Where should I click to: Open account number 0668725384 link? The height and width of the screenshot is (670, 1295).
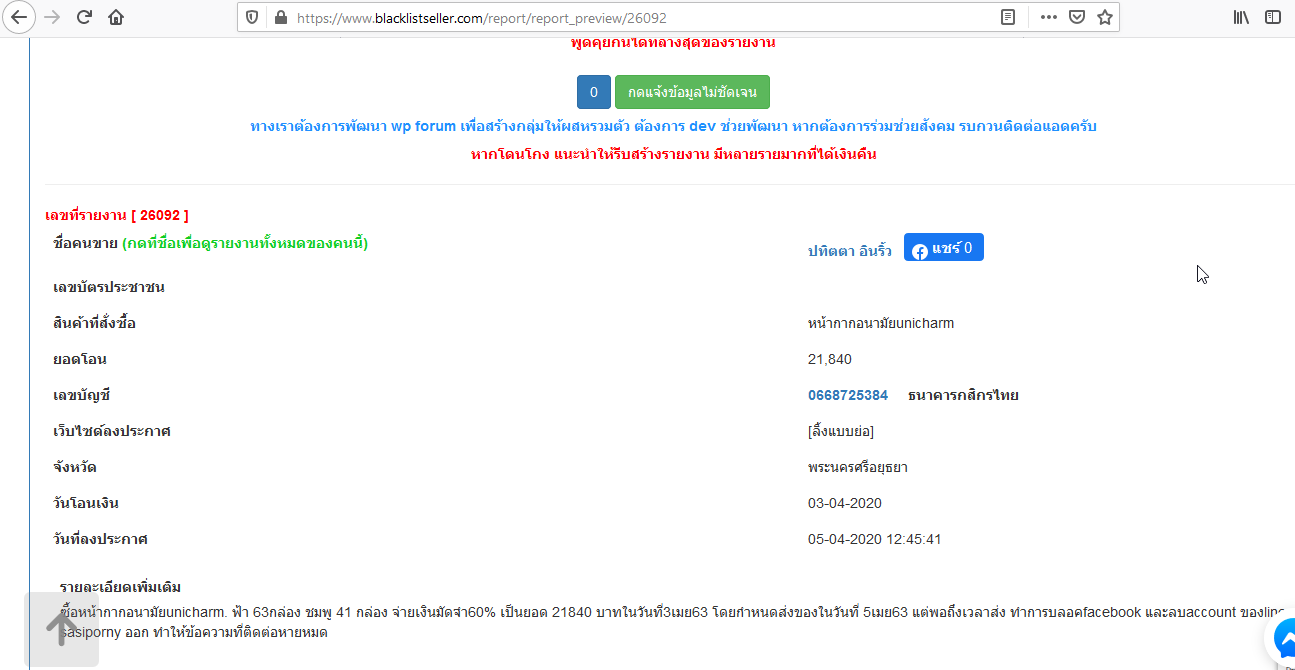click(x=848, y=395)
